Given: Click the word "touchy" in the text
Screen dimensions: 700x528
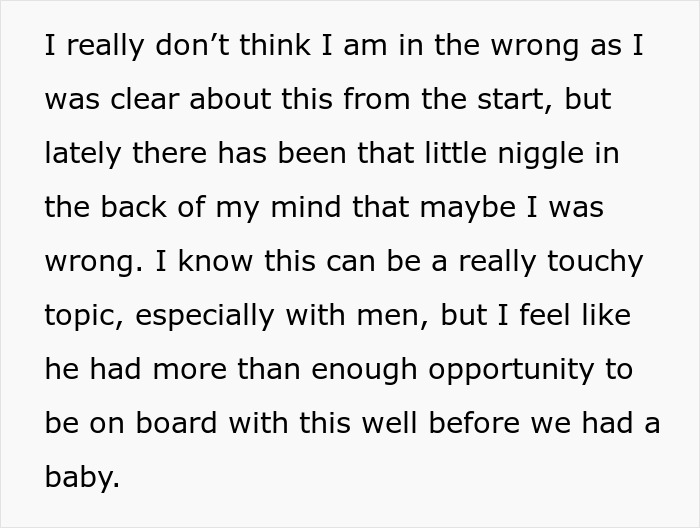Looking at the screenshot, I should [598, 260].
